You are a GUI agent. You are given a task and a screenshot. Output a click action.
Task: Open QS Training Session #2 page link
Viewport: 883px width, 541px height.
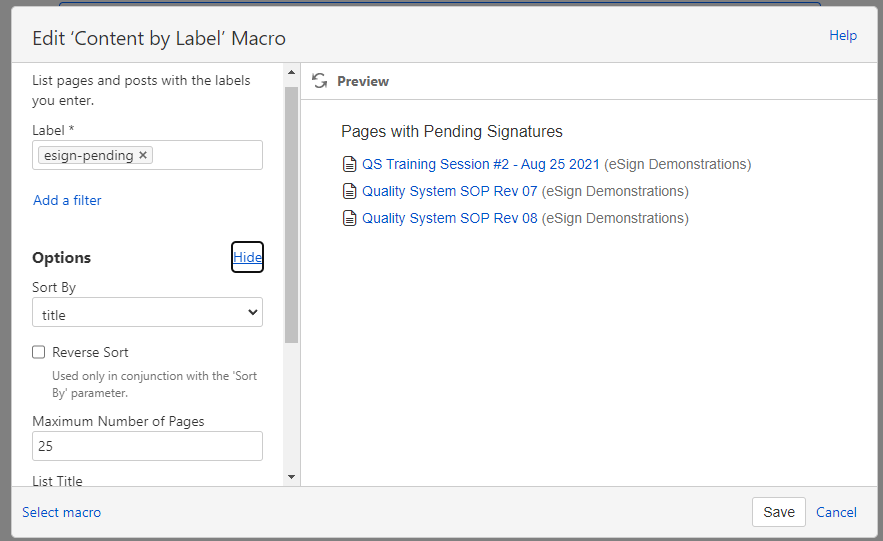coord(480,164)
